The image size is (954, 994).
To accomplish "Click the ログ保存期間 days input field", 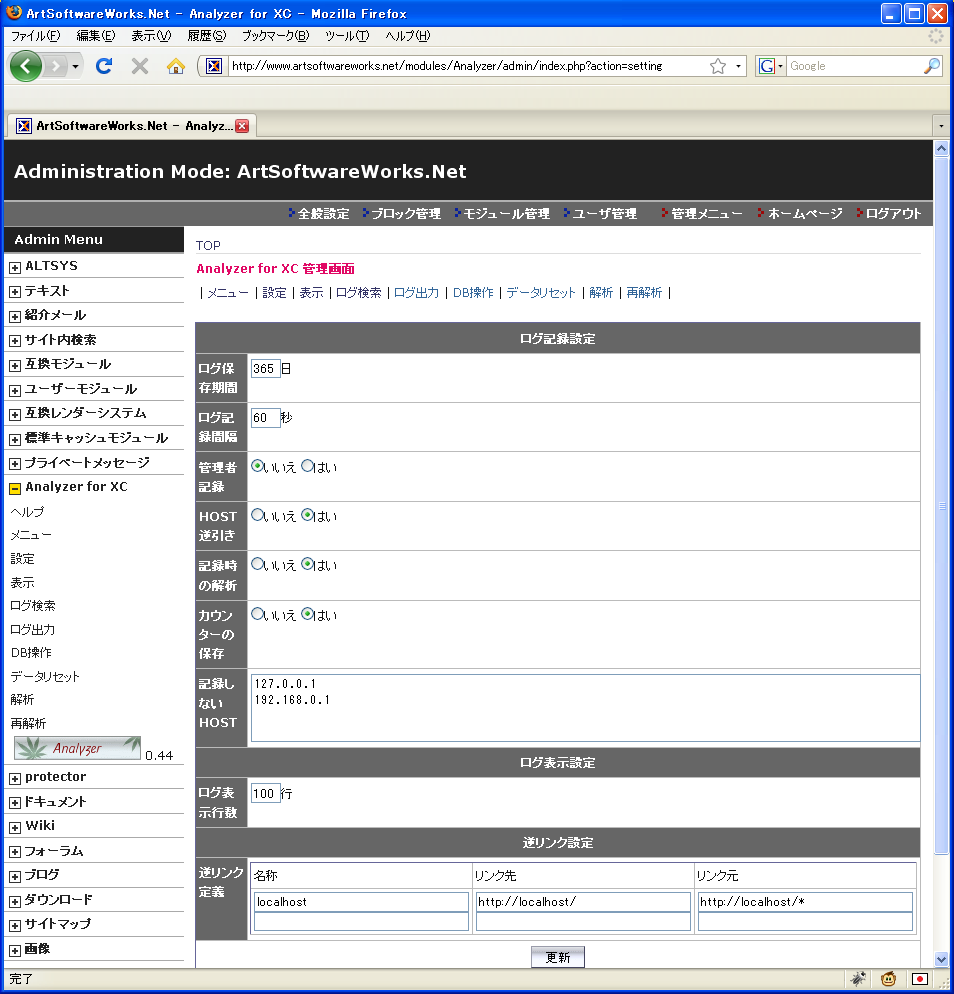I will click(265, 369).
